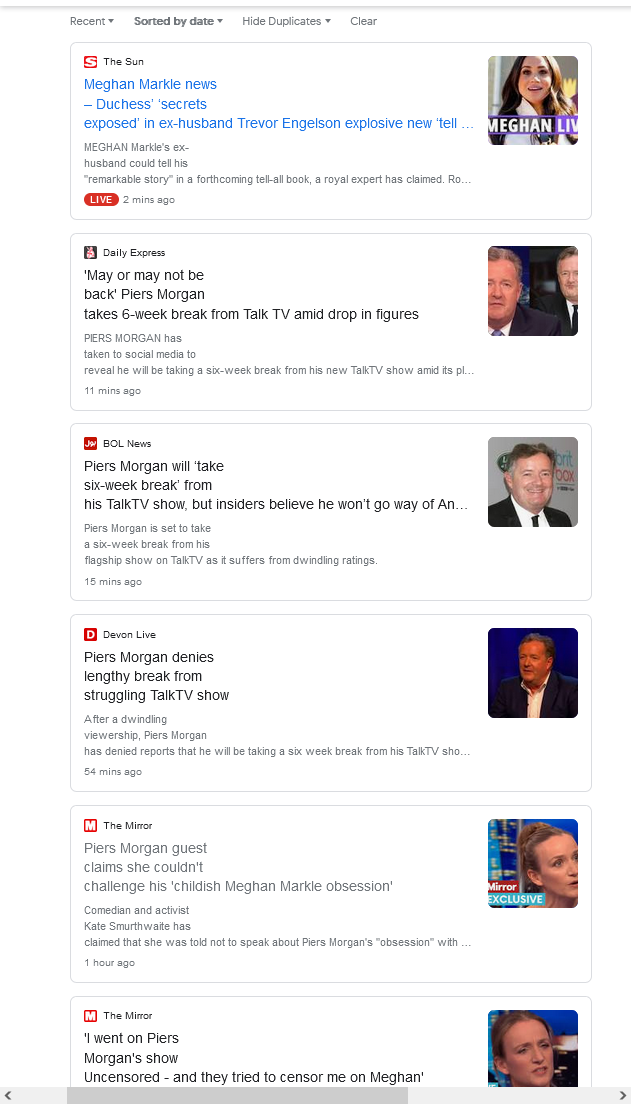Click The Sun publisher logo icon

tap(90, 62)
